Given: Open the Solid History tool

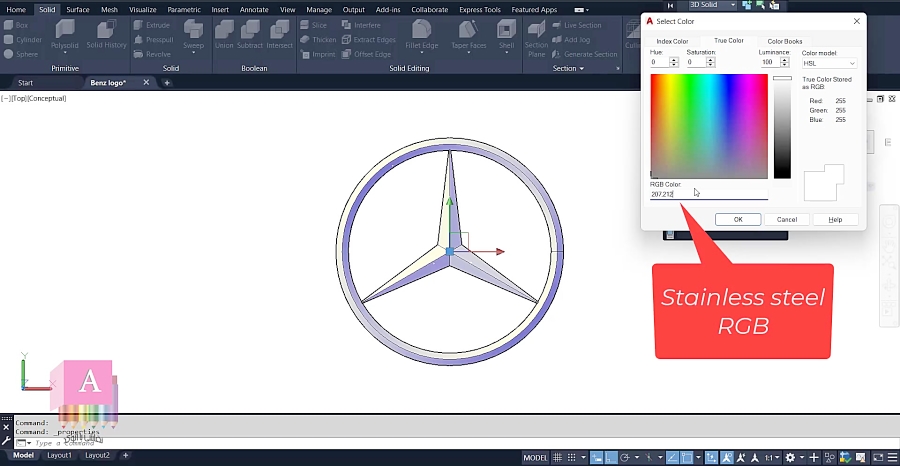Looking at the screenshot, I should [x=106, y=34].
